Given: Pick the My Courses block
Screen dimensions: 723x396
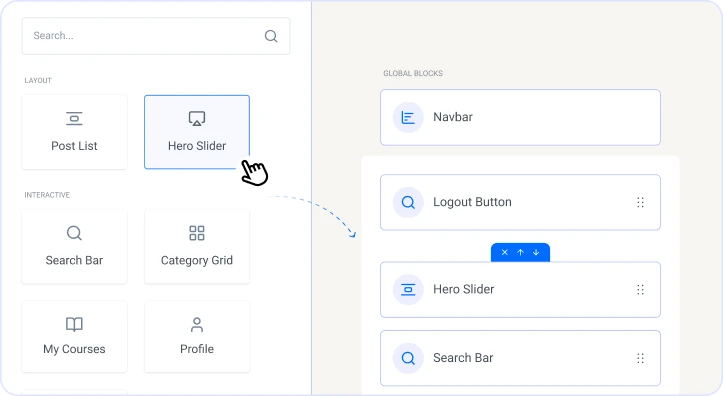Looking at the screenshot, I should 74,337.
